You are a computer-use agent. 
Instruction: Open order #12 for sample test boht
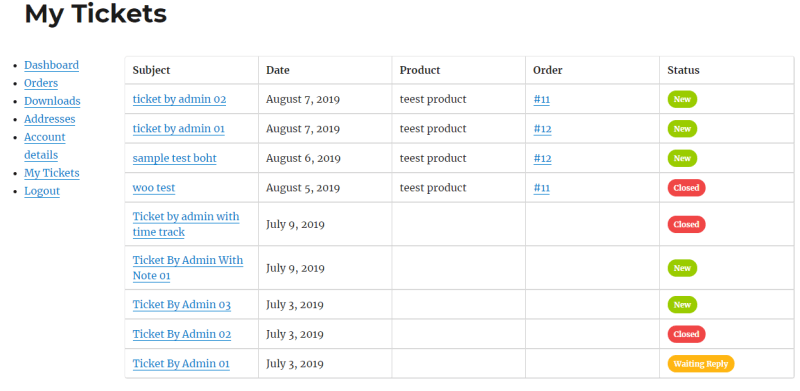[x=542, y=158]
